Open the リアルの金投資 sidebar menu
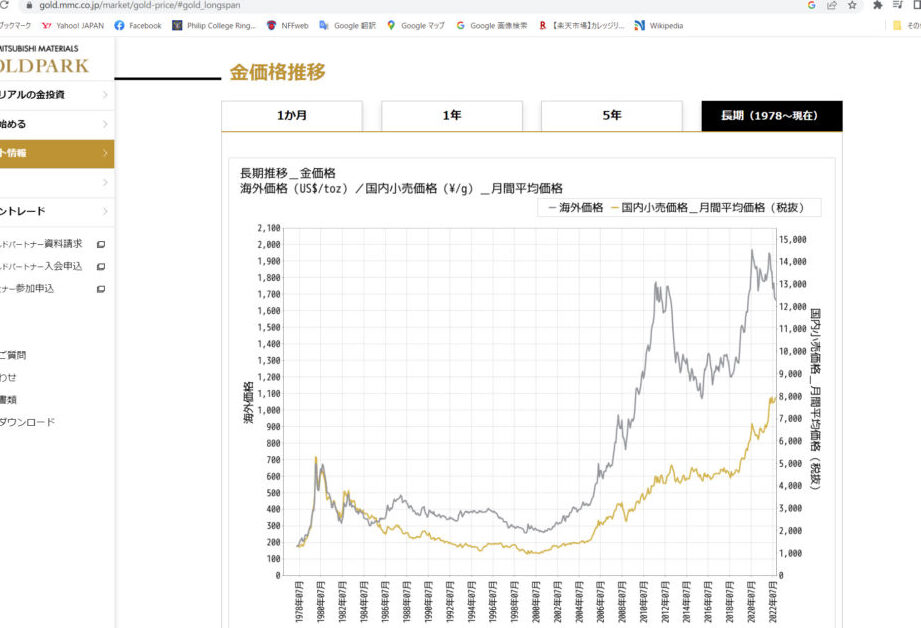The image size is (921, 628). click(56, 95)
